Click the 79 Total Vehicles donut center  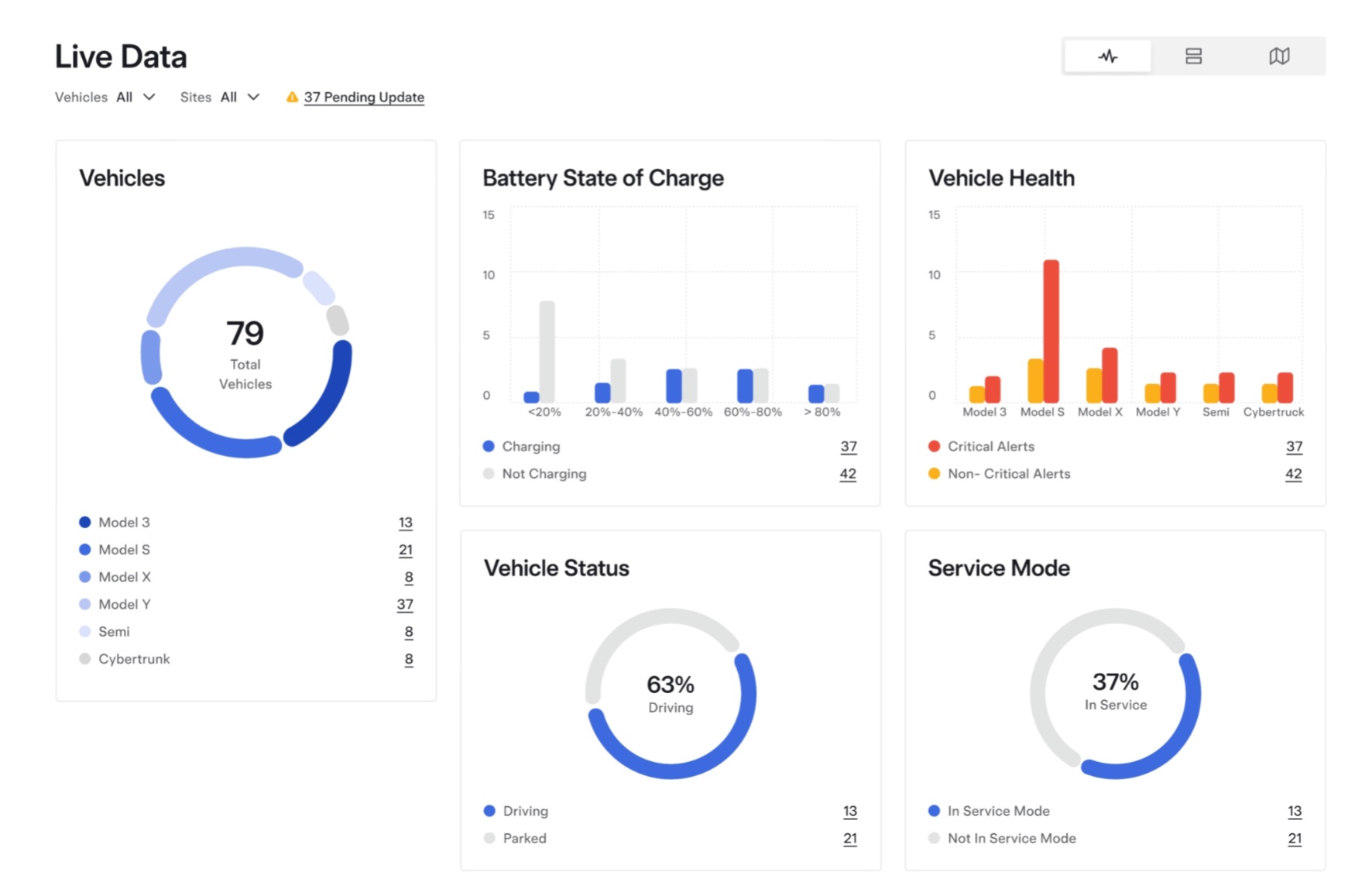(x=245, y=352)
